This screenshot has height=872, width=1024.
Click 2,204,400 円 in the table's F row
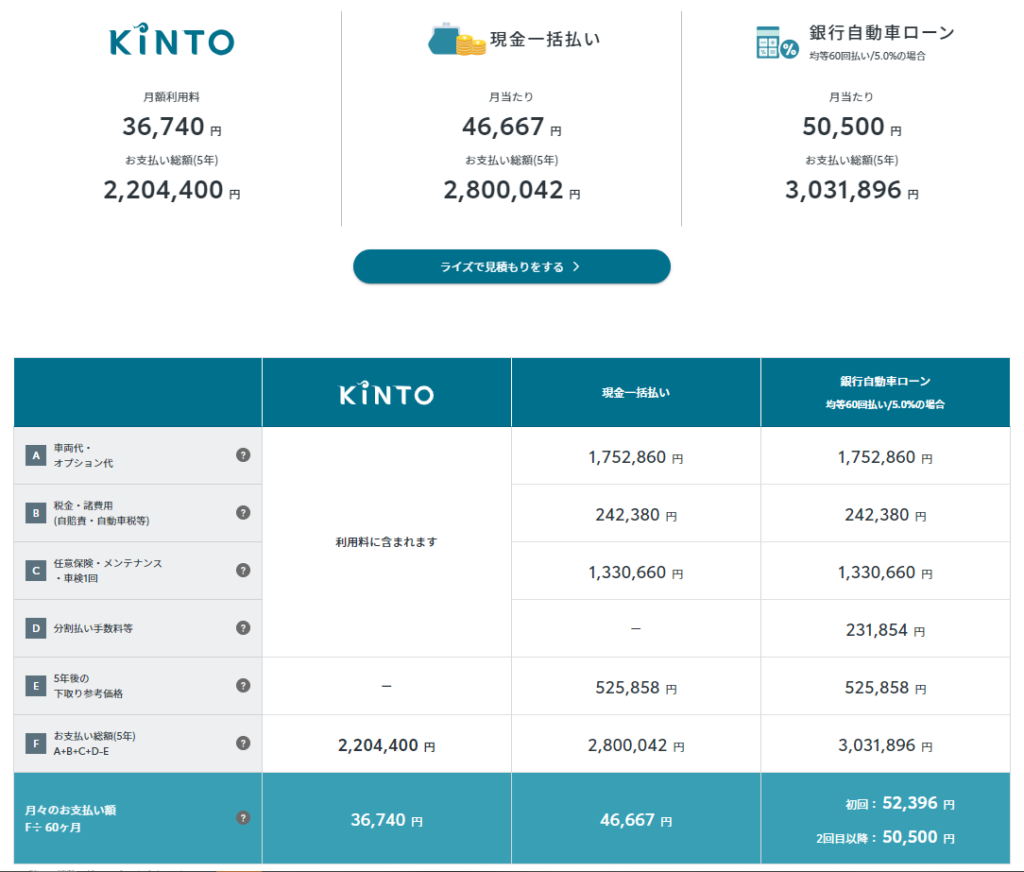(x=387, y=745)
